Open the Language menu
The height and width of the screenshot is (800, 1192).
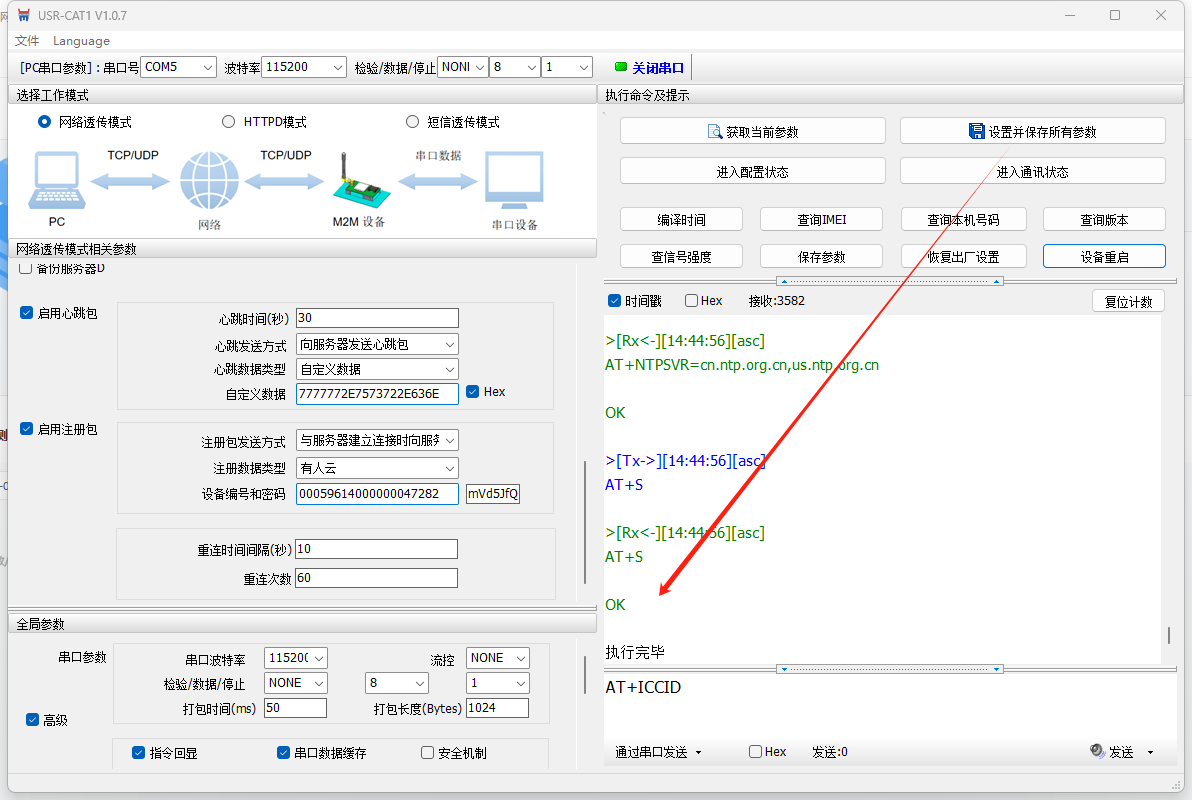tap(81, 41)
